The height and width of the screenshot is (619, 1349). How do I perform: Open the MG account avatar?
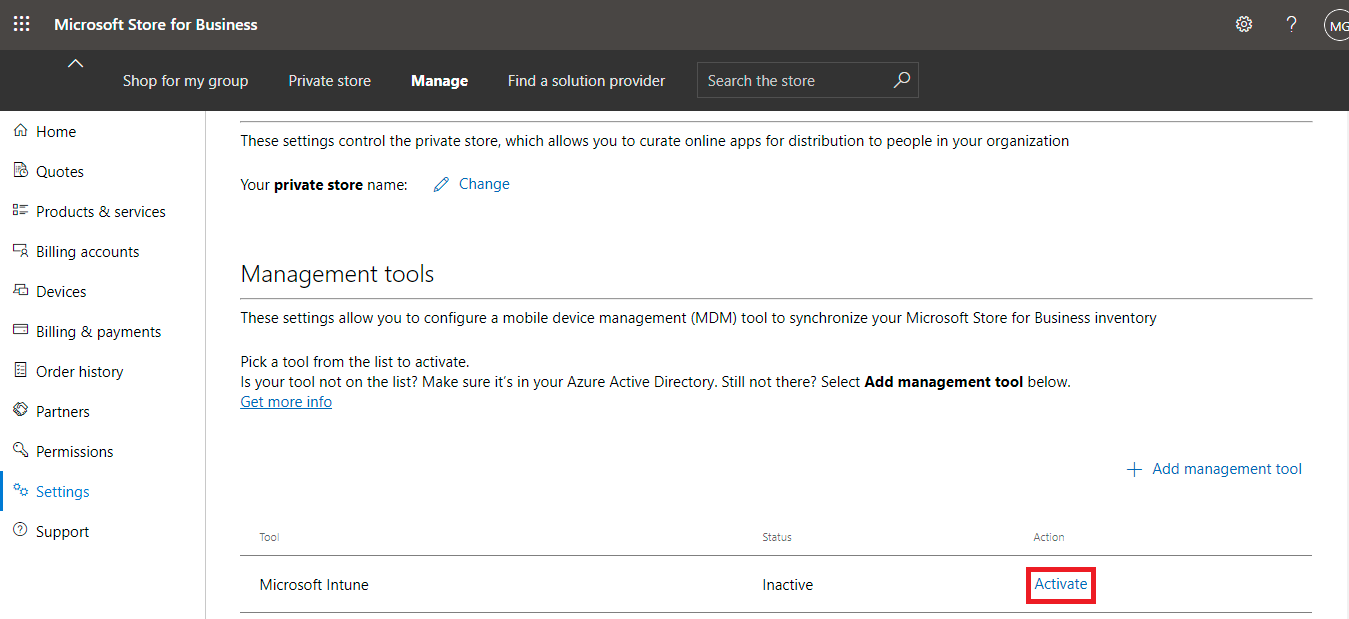[x=1337, y=25]
